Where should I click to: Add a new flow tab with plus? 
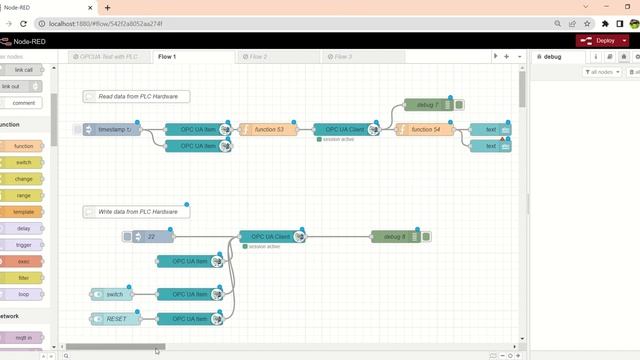507,57
